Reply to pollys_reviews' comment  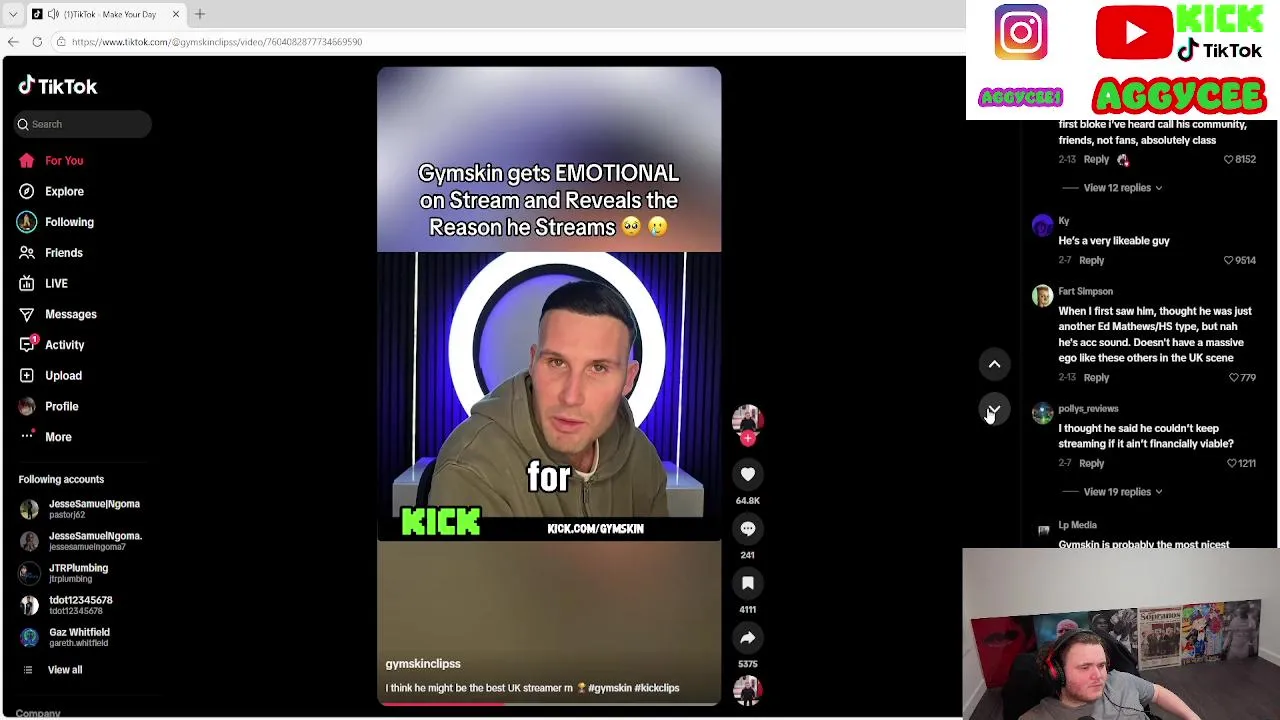1091,463
